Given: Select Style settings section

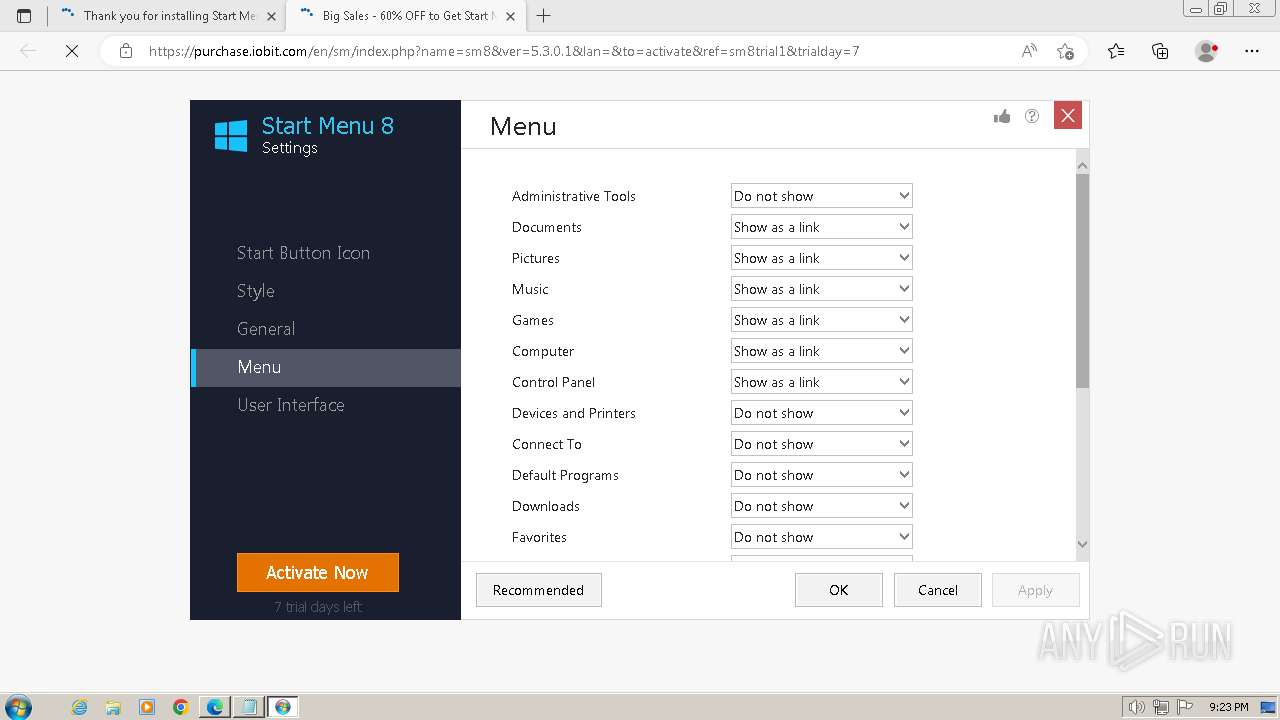Looking at the screenshot, I should pyautogui.click(x=326, y=291).
